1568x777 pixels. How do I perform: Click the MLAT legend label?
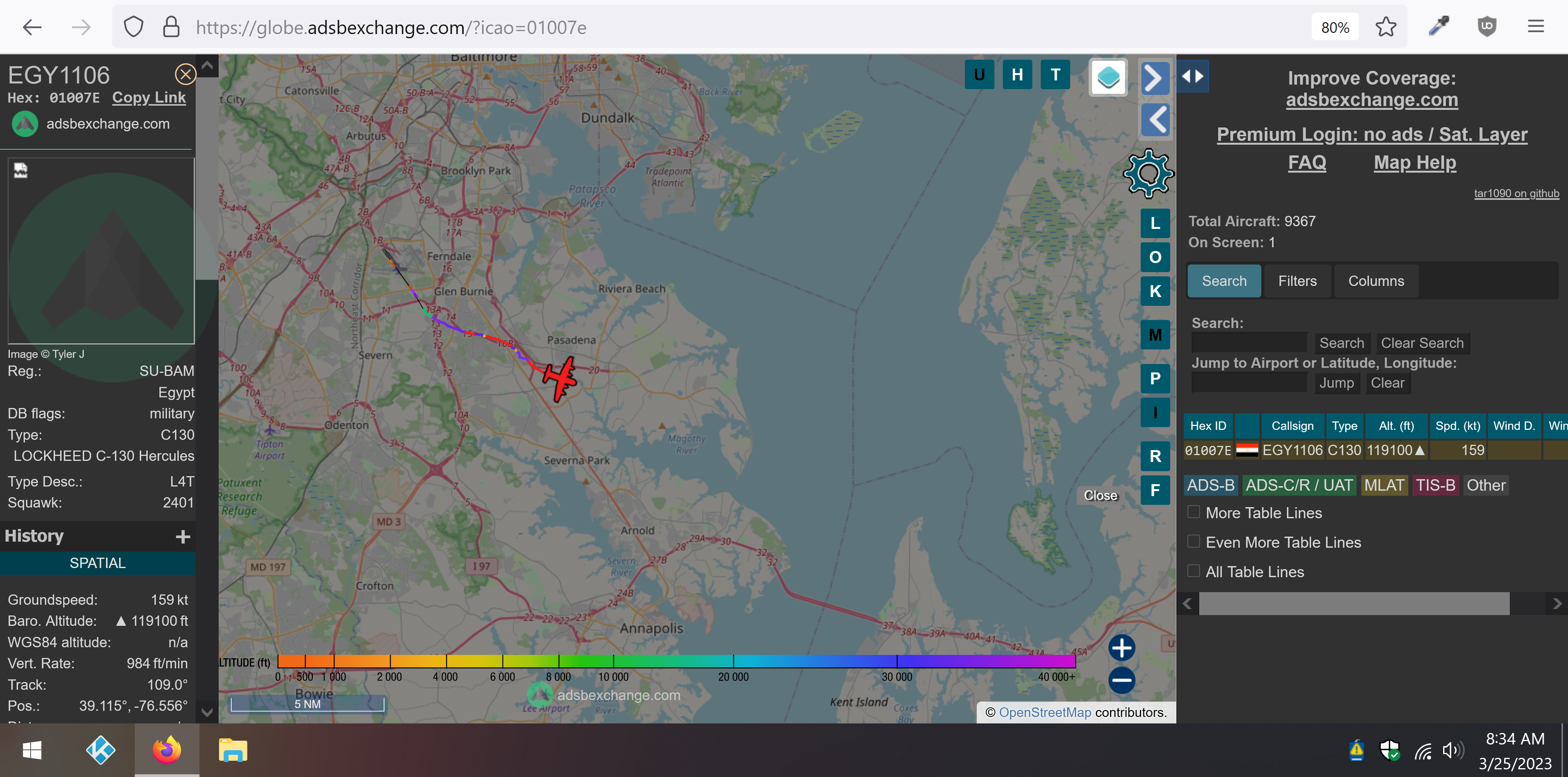pyautogui.click(x=1384, y=485)
